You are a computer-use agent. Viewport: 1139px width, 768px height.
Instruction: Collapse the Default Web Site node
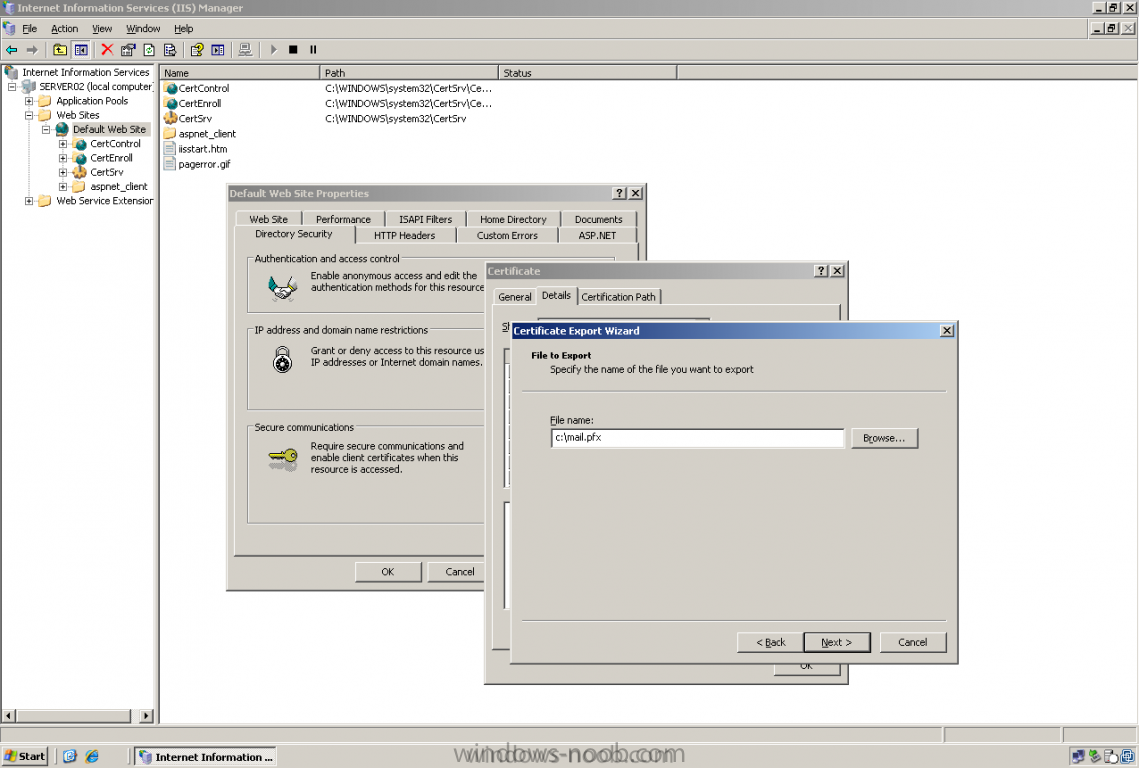tap(46, 129)
